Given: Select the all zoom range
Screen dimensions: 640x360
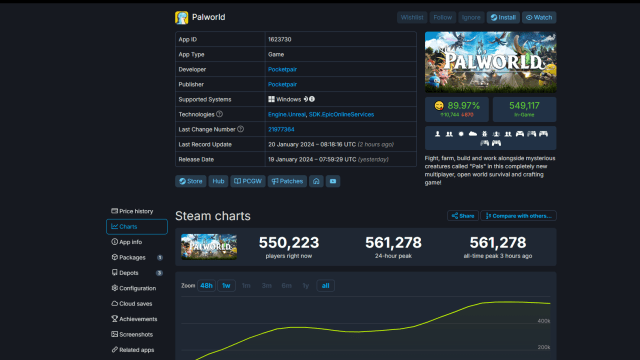Looking at the screenshot, I should point(325,286).
